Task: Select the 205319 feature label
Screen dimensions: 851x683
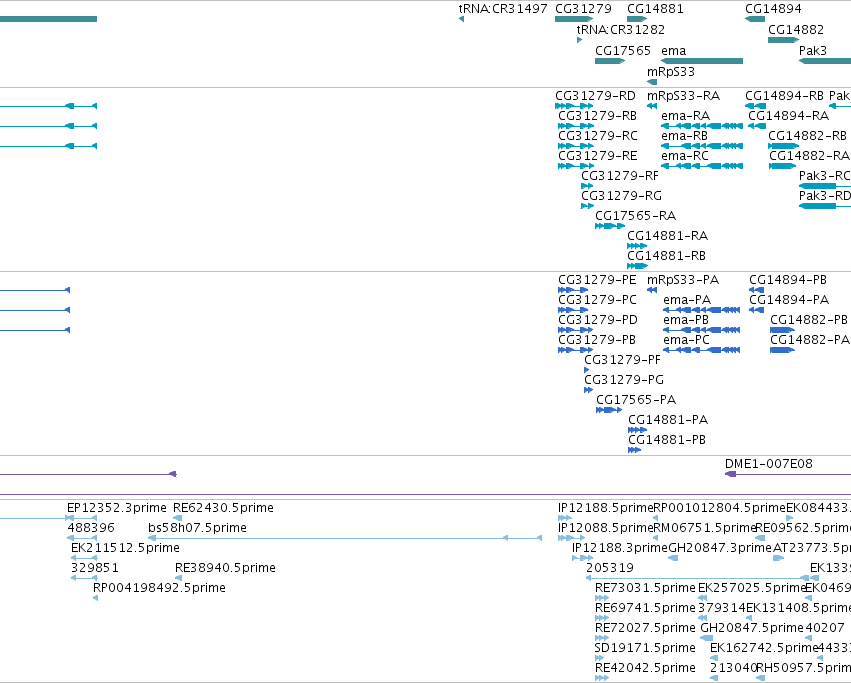Action: coord(609,568)
